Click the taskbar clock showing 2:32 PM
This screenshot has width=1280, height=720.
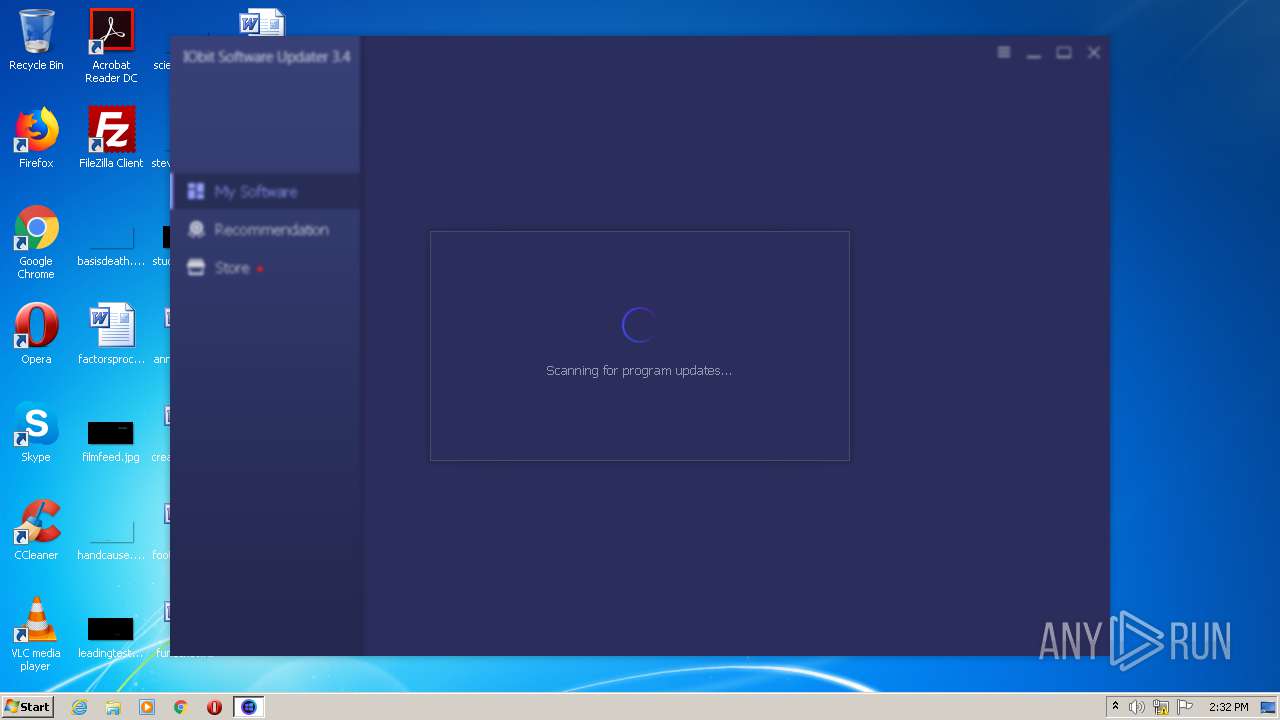(1228, 707)
